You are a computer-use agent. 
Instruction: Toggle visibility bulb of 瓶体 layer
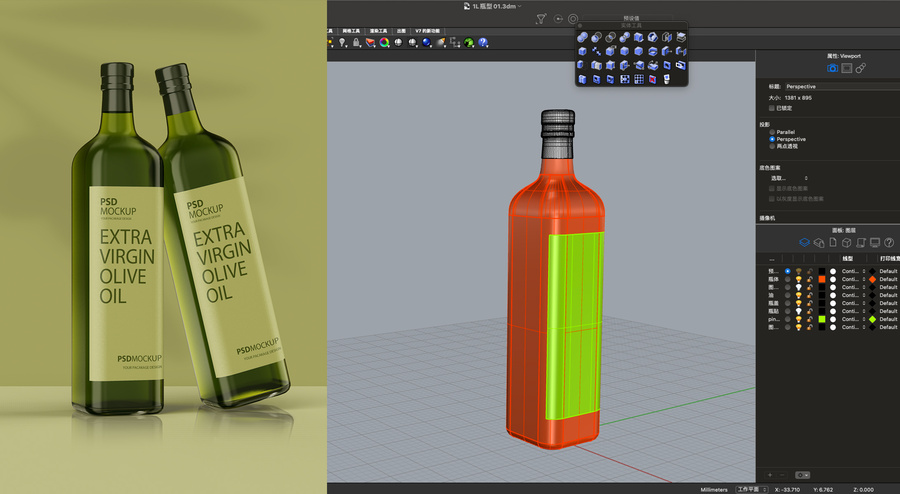[x=798, y=279]
